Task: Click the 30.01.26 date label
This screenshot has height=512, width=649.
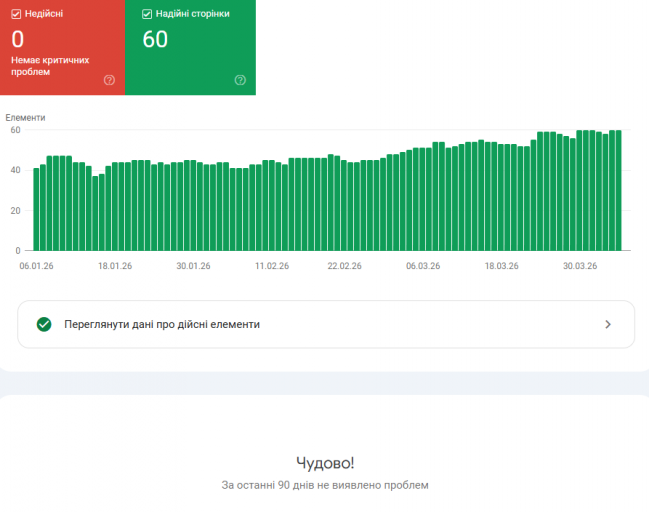Action: pos(193,266)
